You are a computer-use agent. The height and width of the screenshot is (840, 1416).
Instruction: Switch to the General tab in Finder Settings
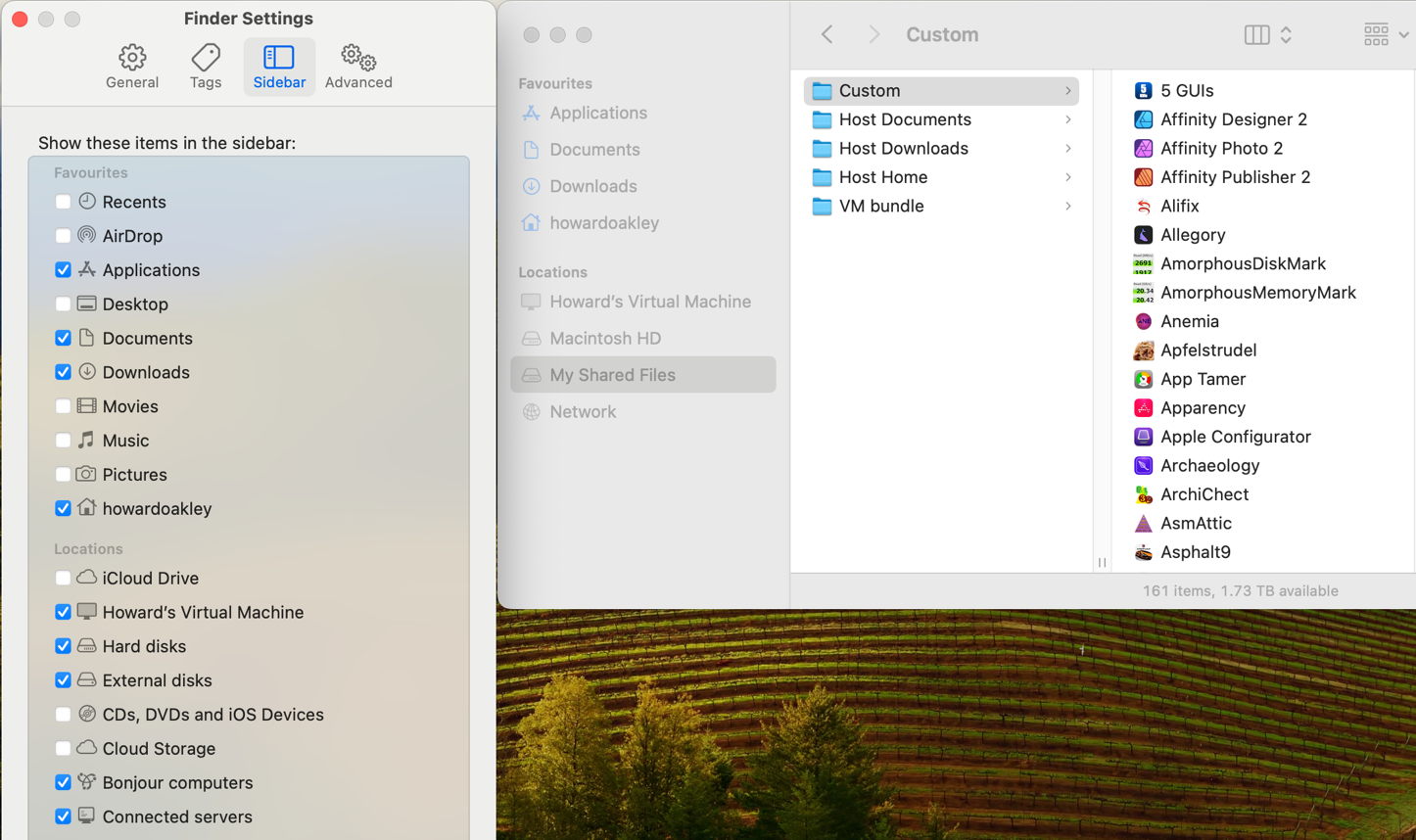pyautogui.click(x=132, y=66)
